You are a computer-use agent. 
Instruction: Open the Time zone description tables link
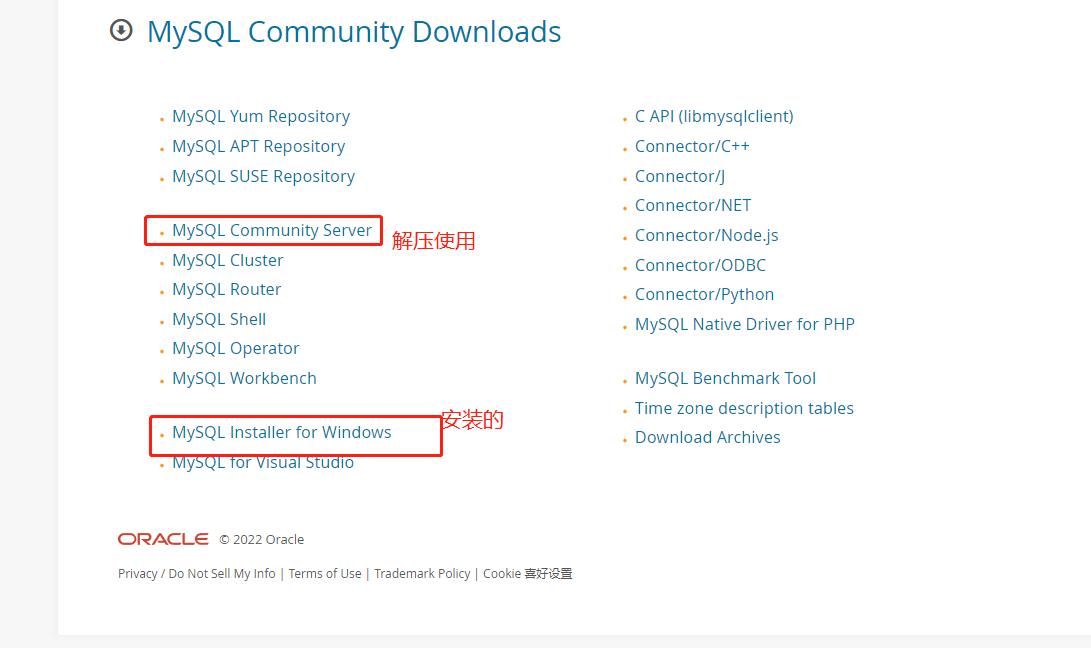pyautogui.click(x=744, y=409)
